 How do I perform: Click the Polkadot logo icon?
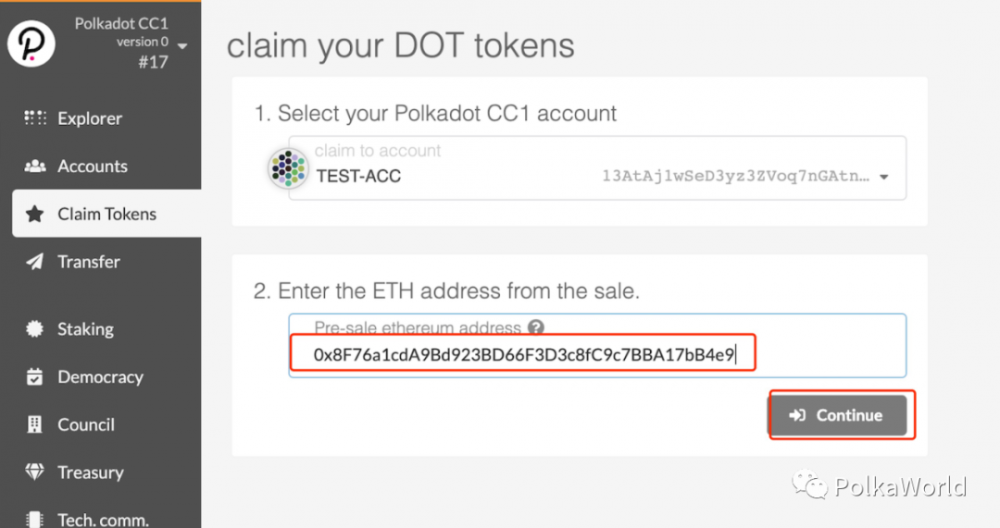[32, 44]
